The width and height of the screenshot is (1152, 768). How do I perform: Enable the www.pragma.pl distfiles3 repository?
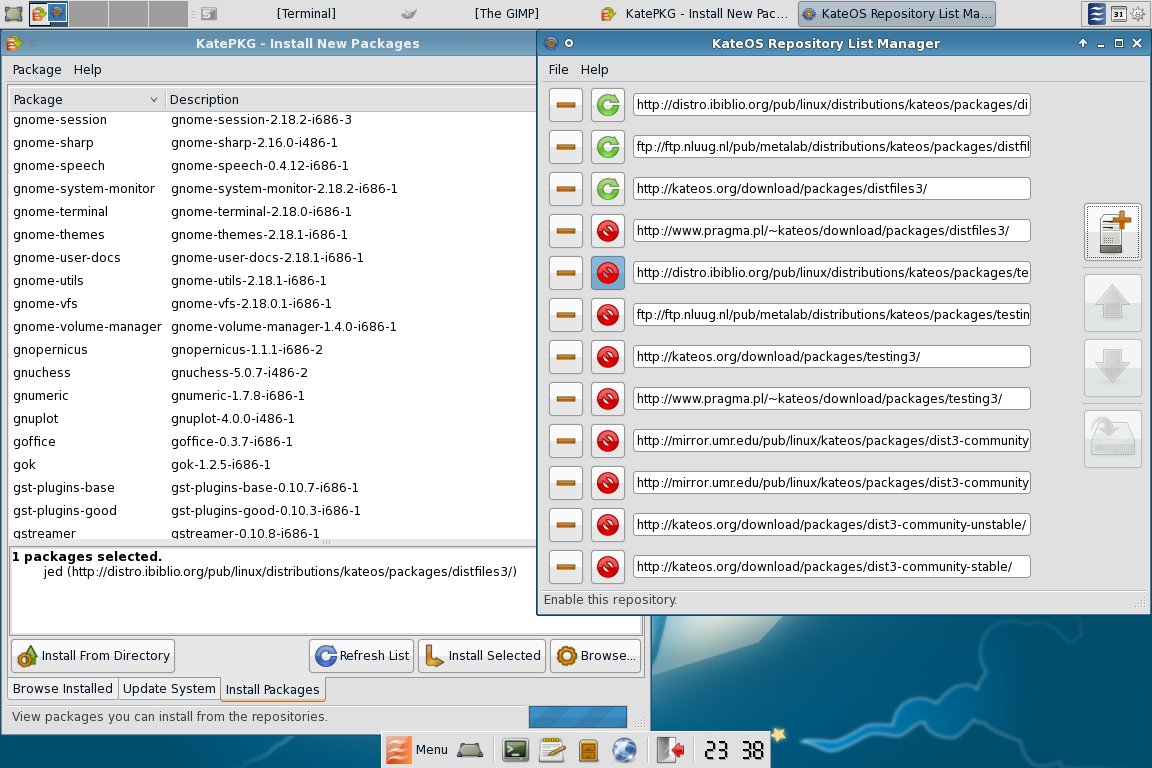pyautogui.click(x=608, y=231)
